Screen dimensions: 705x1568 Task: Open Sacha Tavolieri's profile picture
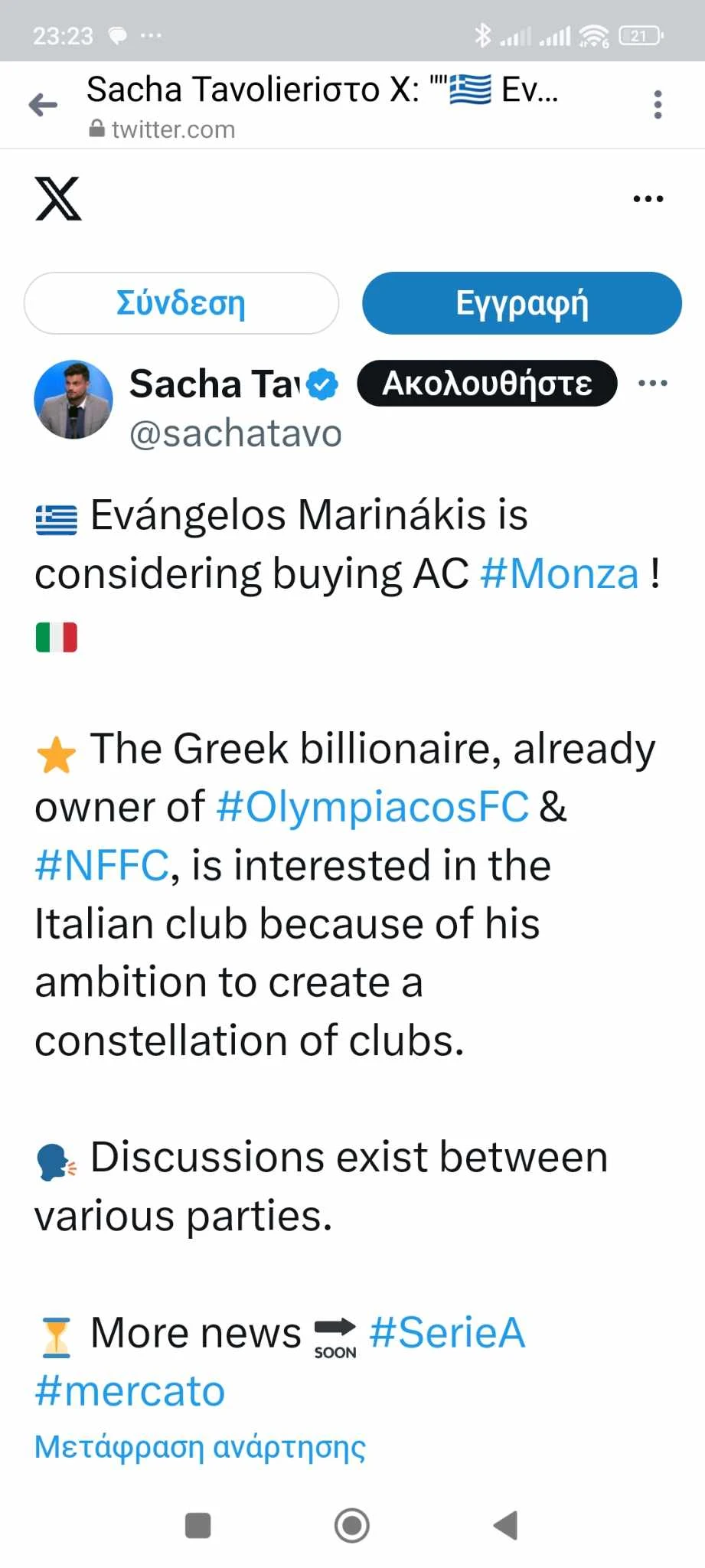73,399
